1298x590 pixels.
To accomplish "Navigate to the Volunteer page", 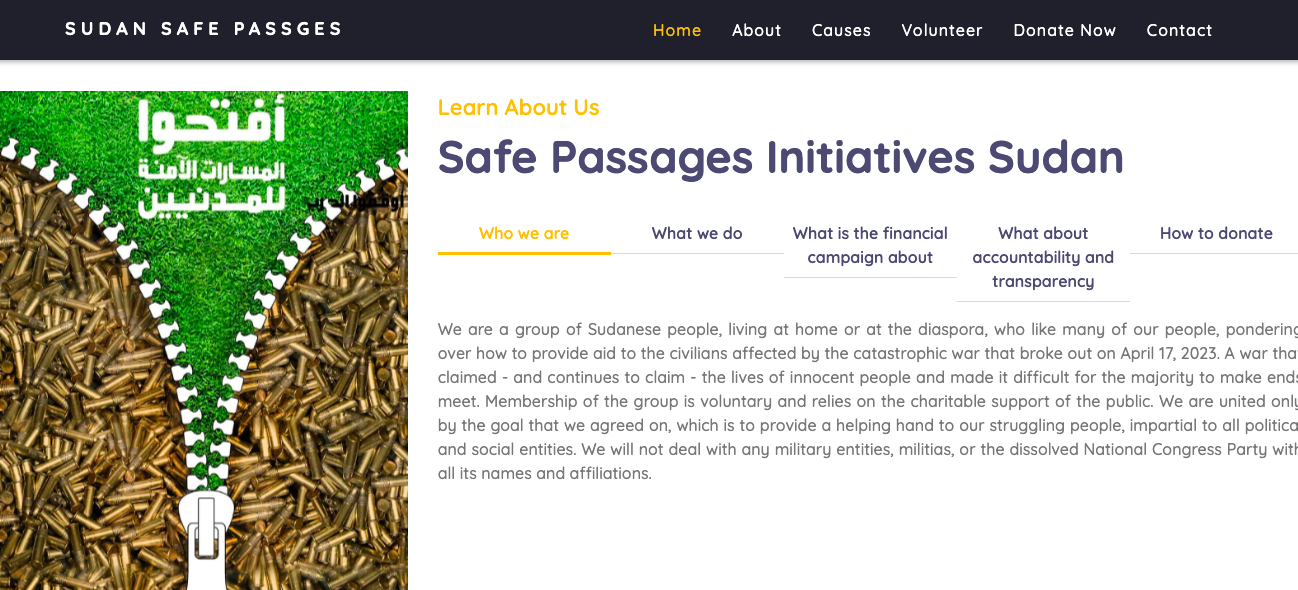I will tap(942, 30).
